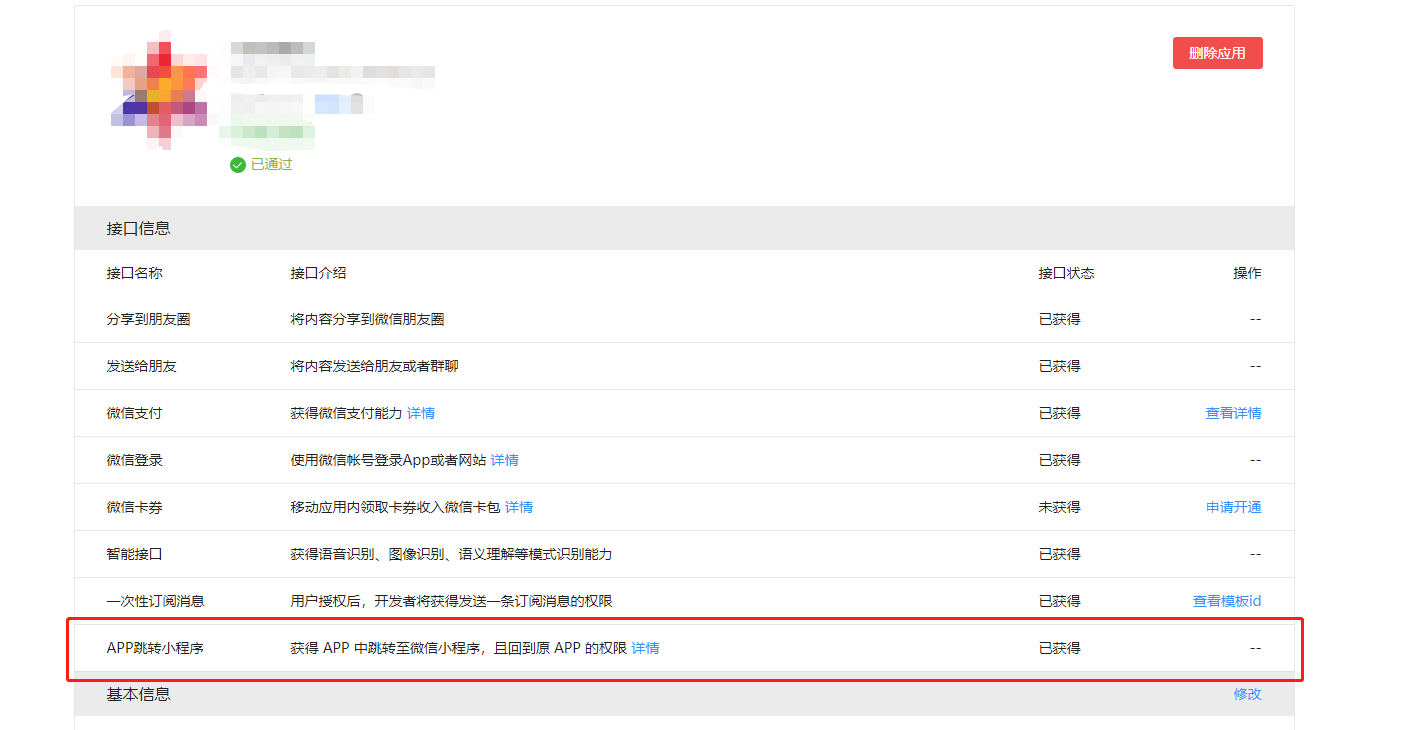Click 将内容分享到微信朋友圈 description
Viewport: 1415px width, 730px height.
click(x=368, y=319)
